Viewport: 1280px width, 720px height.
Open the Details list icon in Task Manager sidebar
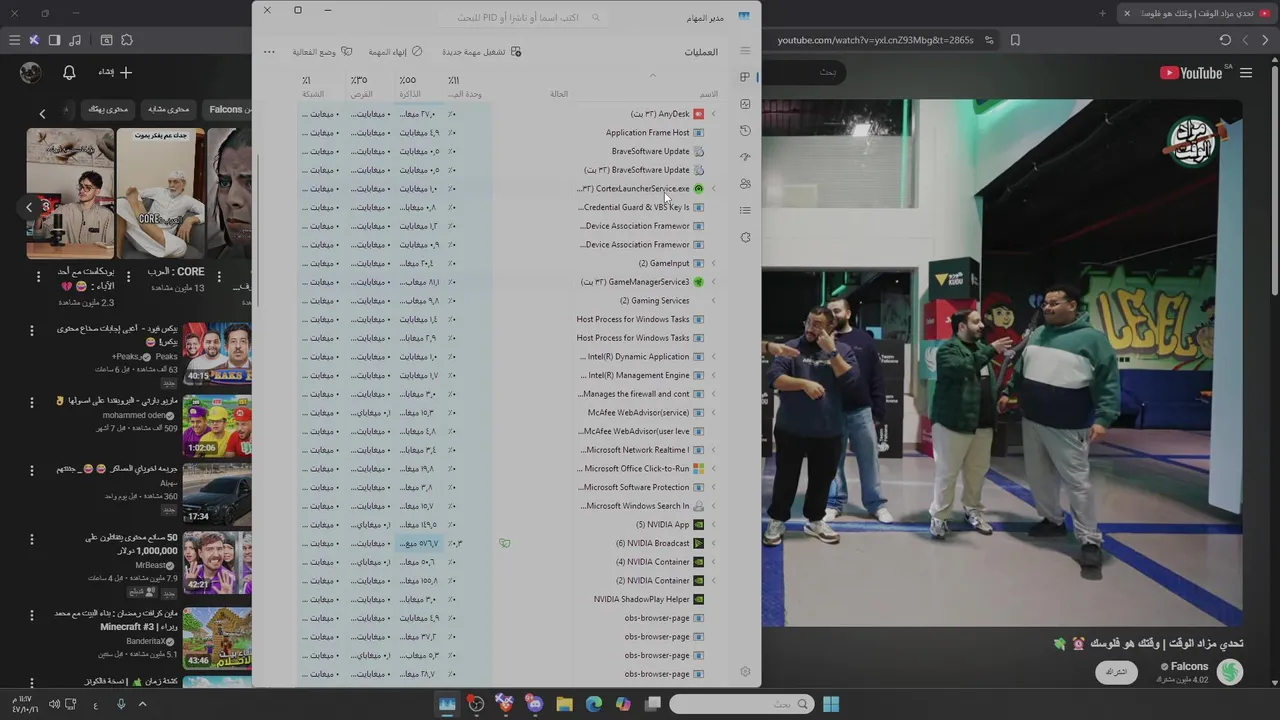[x=745, y=210]
